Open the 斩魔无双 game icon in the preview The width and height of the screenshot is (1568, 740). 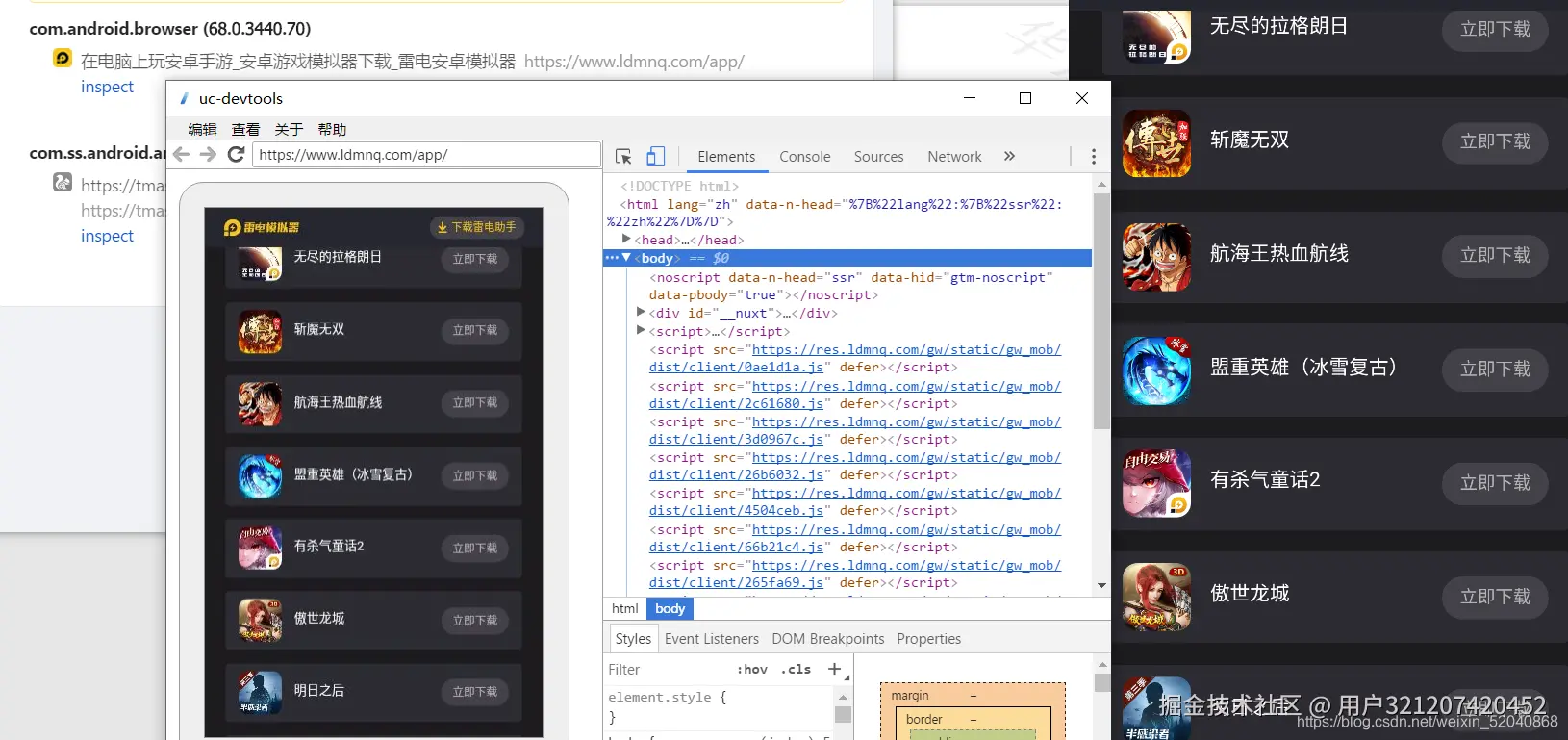260,332
